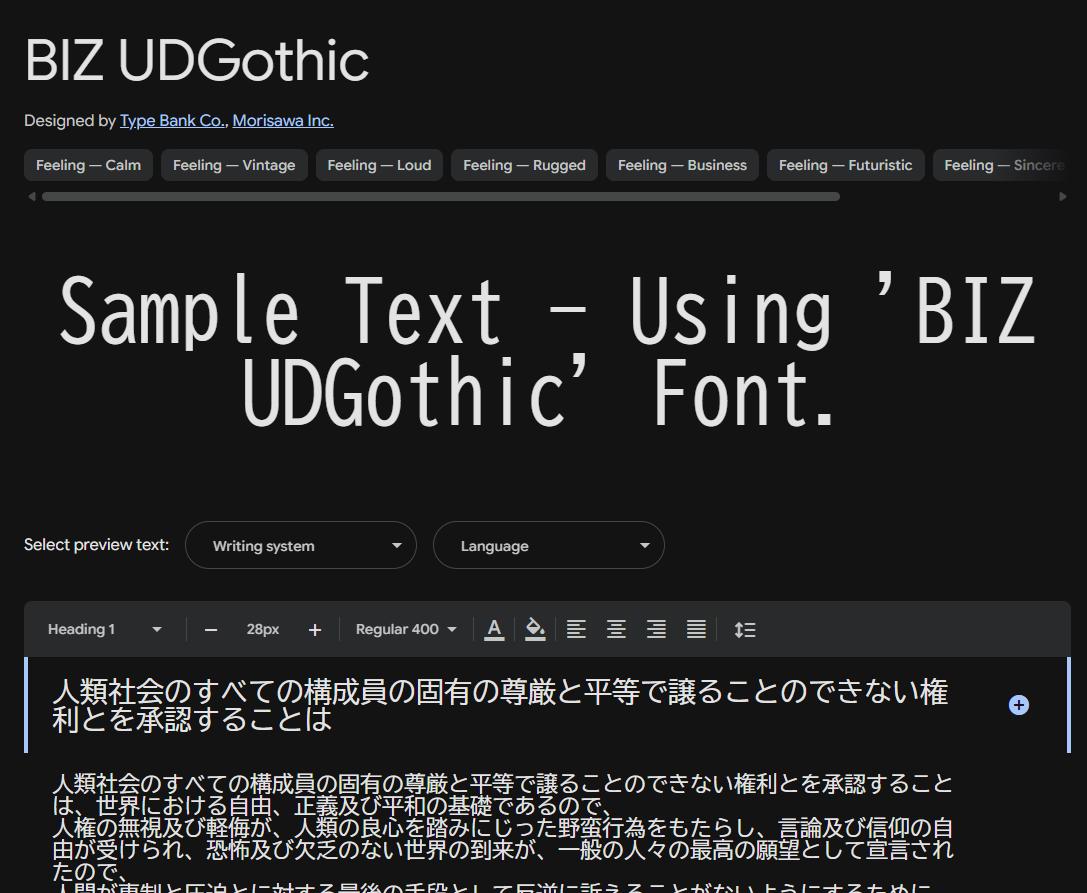Image resolution: width=1087 pixels, height=893 pixels.
Task: Decrease font size with minus button
Action: 211,630
